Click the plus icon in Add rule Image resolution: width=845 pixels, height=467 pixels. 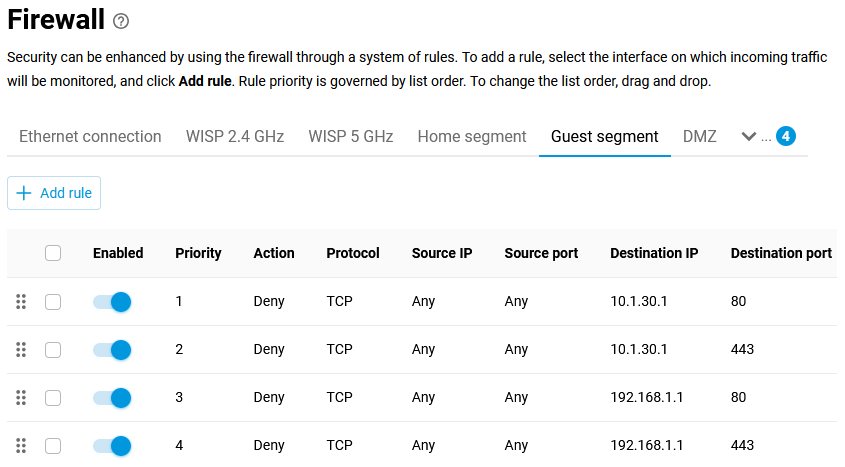(x=24, y=193)
